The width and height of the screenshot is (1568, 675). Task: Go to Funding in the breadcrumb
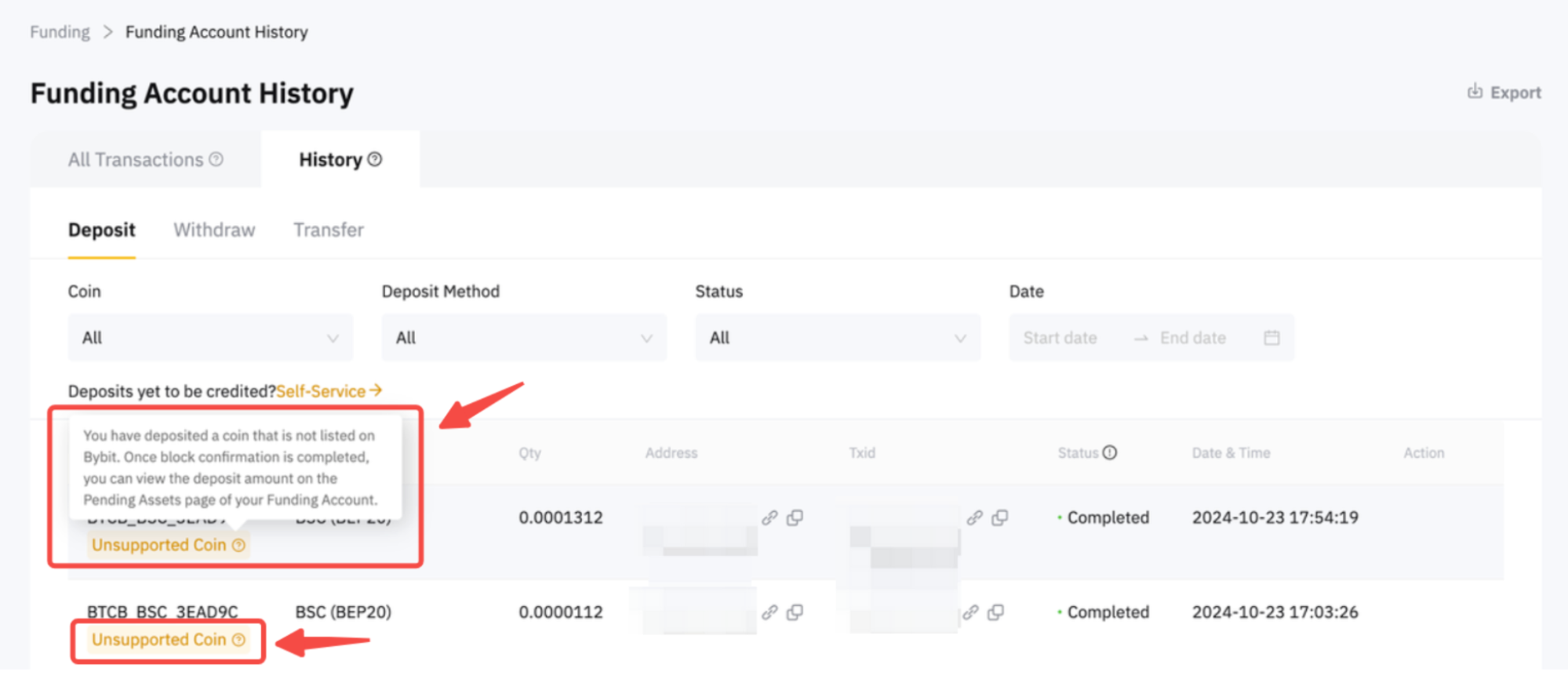point(60,32)
